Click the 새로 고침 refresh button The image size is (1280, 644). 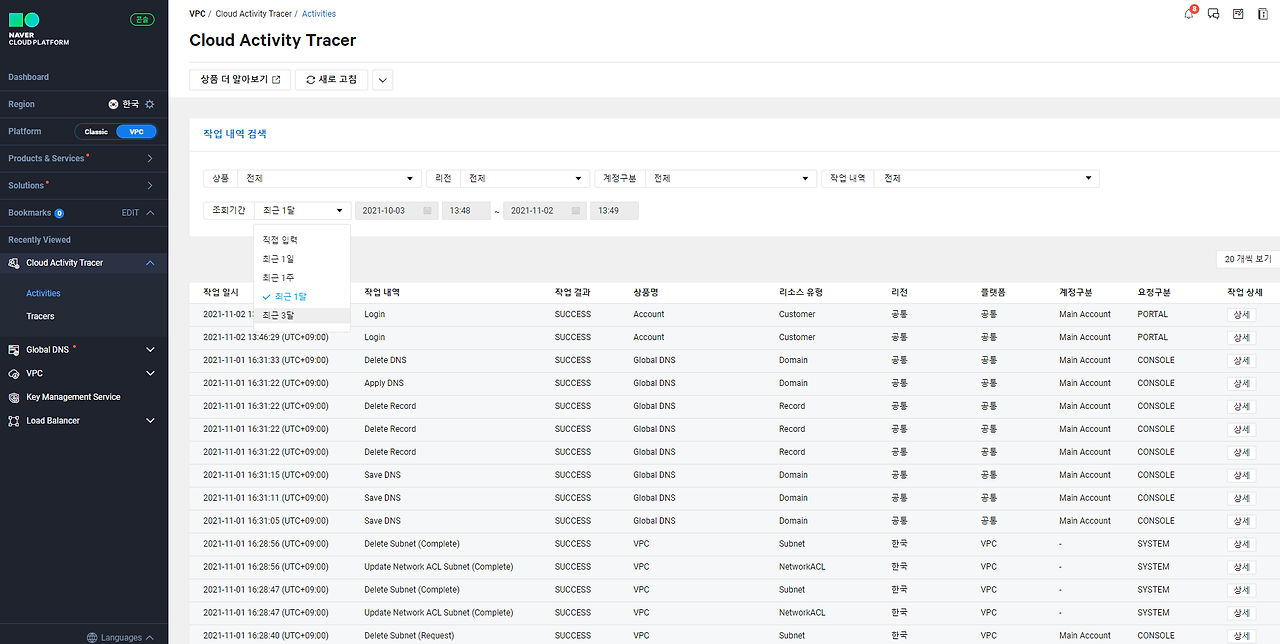[332, 80]
